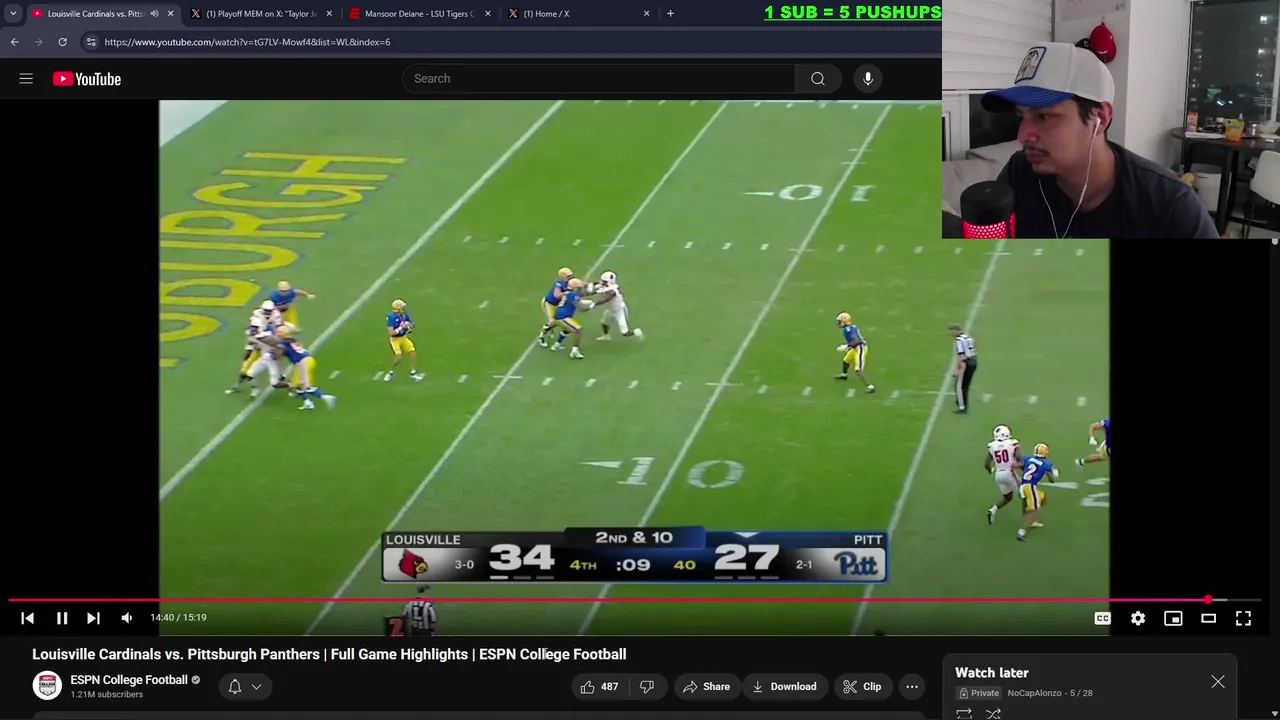The height and width of the screenshot is (720, 1280).
Task: Like the video (487 likes)
Action: pyautogui.click(x=600, y=687)
